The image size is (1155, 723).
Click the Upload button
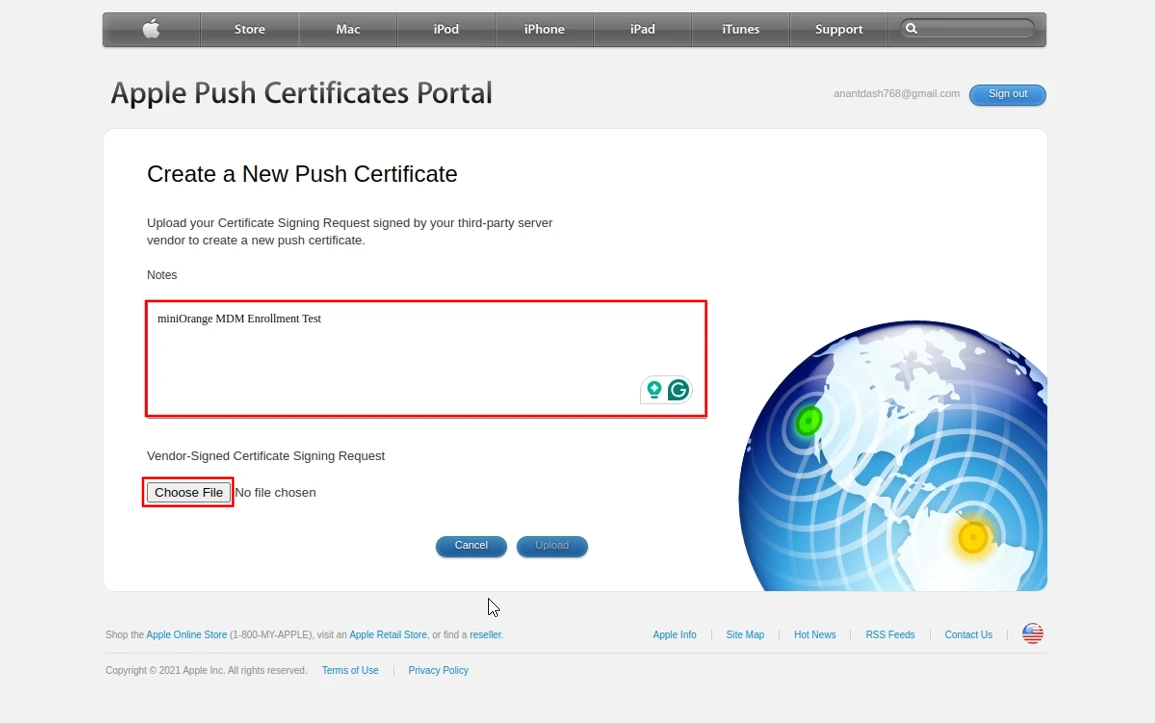click(552, 546)
